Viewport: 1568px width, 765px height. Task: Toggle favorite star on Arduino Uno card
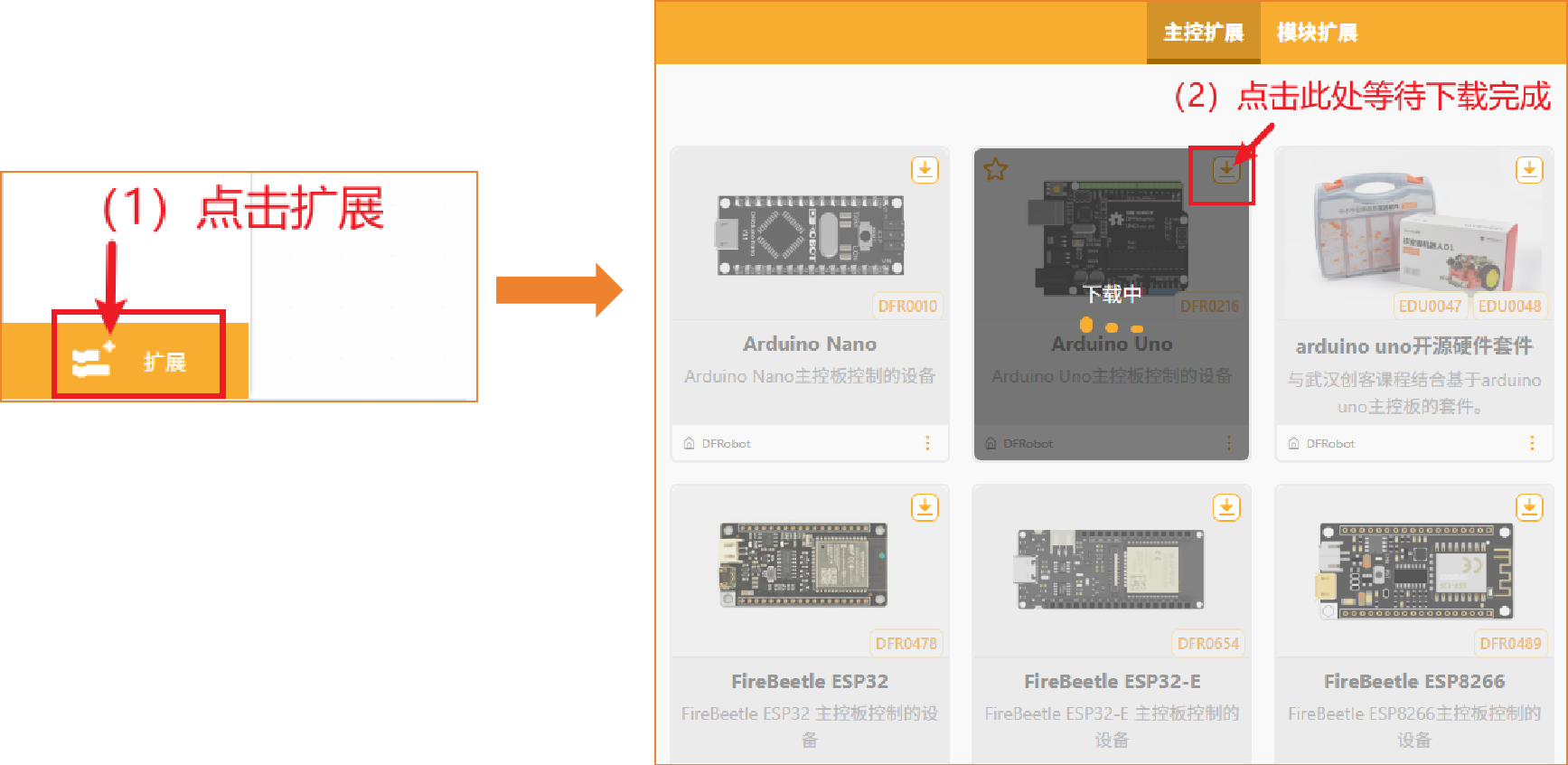coord(996,169)
